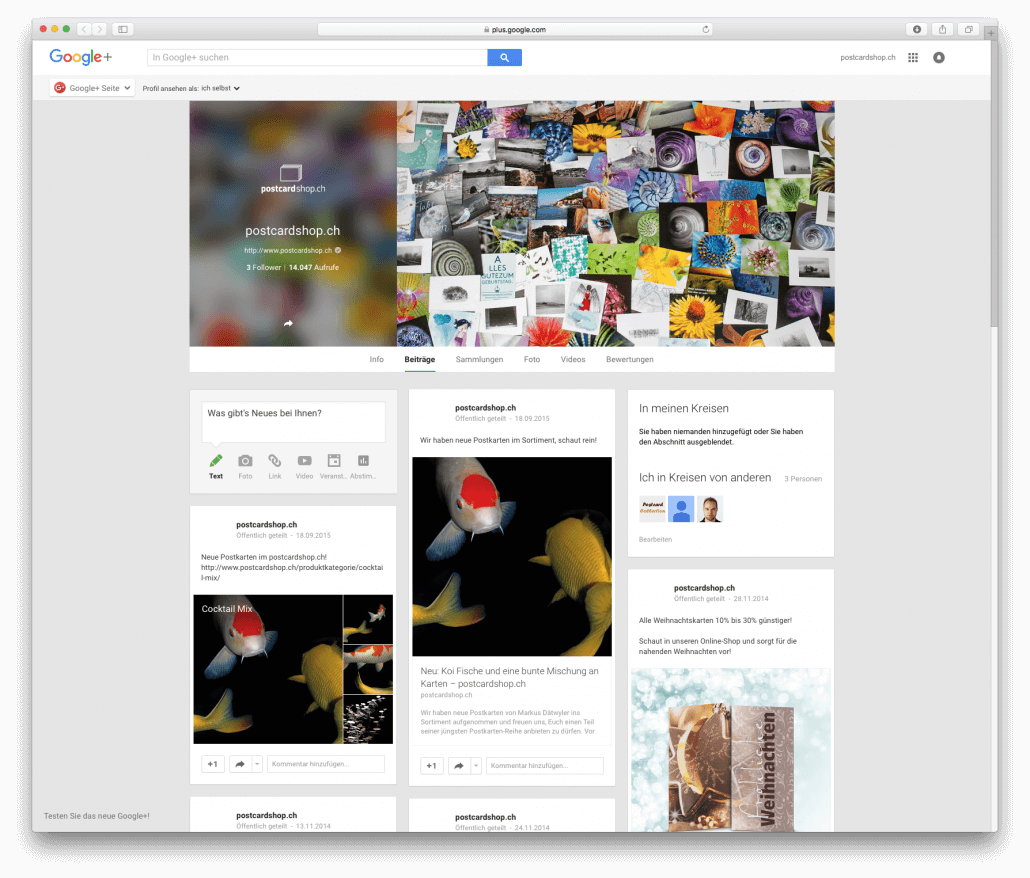Open the Postcard Collection avatar in circles
The image size is (1030, 878).
pos(652,508)
